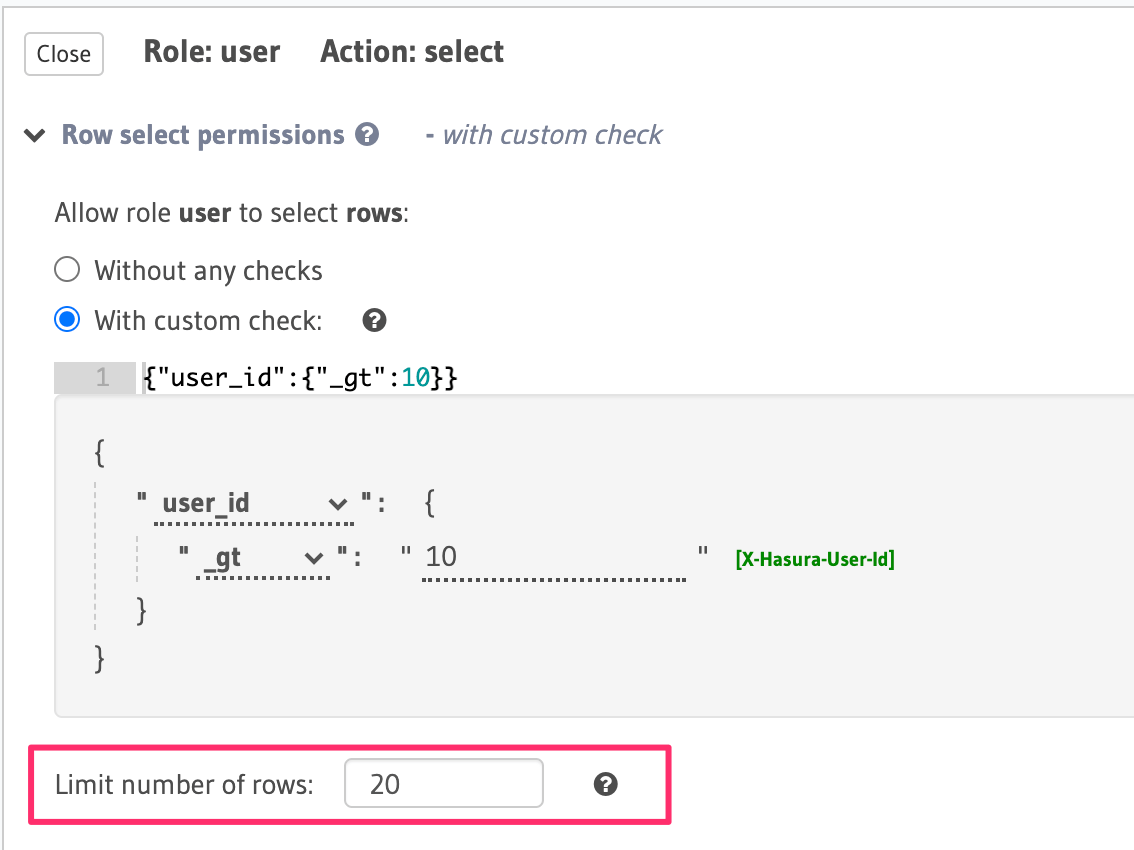Show help for Limit number of rows
This screenshot has width=1134, height=850.
[x=605, y=784]
